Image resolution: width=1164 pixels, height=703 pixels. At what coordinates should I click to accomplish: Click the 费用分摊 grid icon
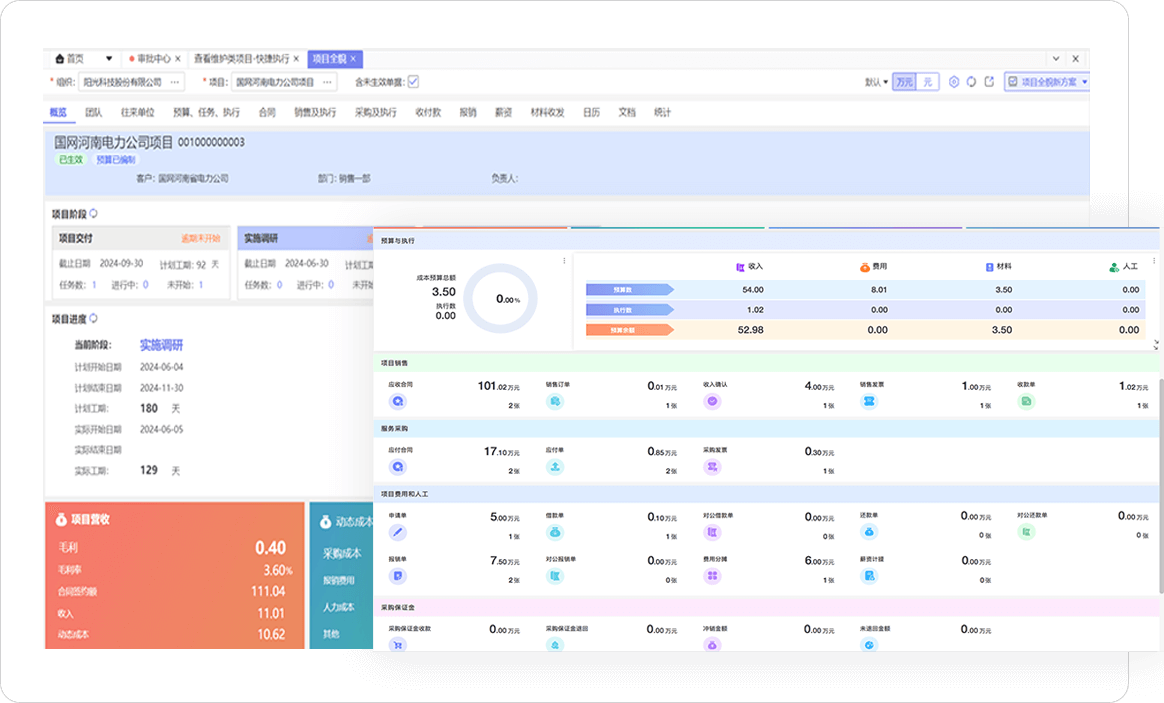(712, 576)
